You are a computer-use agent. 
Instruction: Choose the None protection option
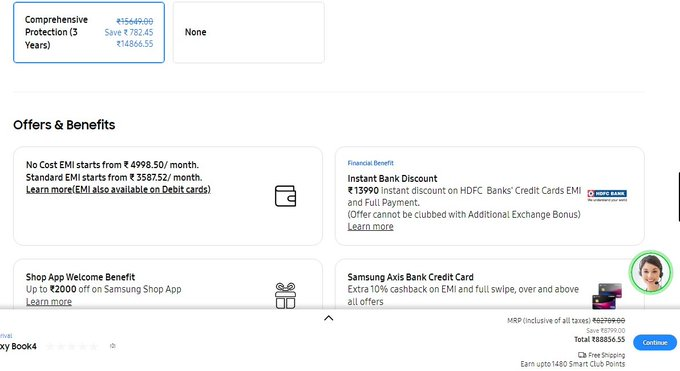click(248, 33)
